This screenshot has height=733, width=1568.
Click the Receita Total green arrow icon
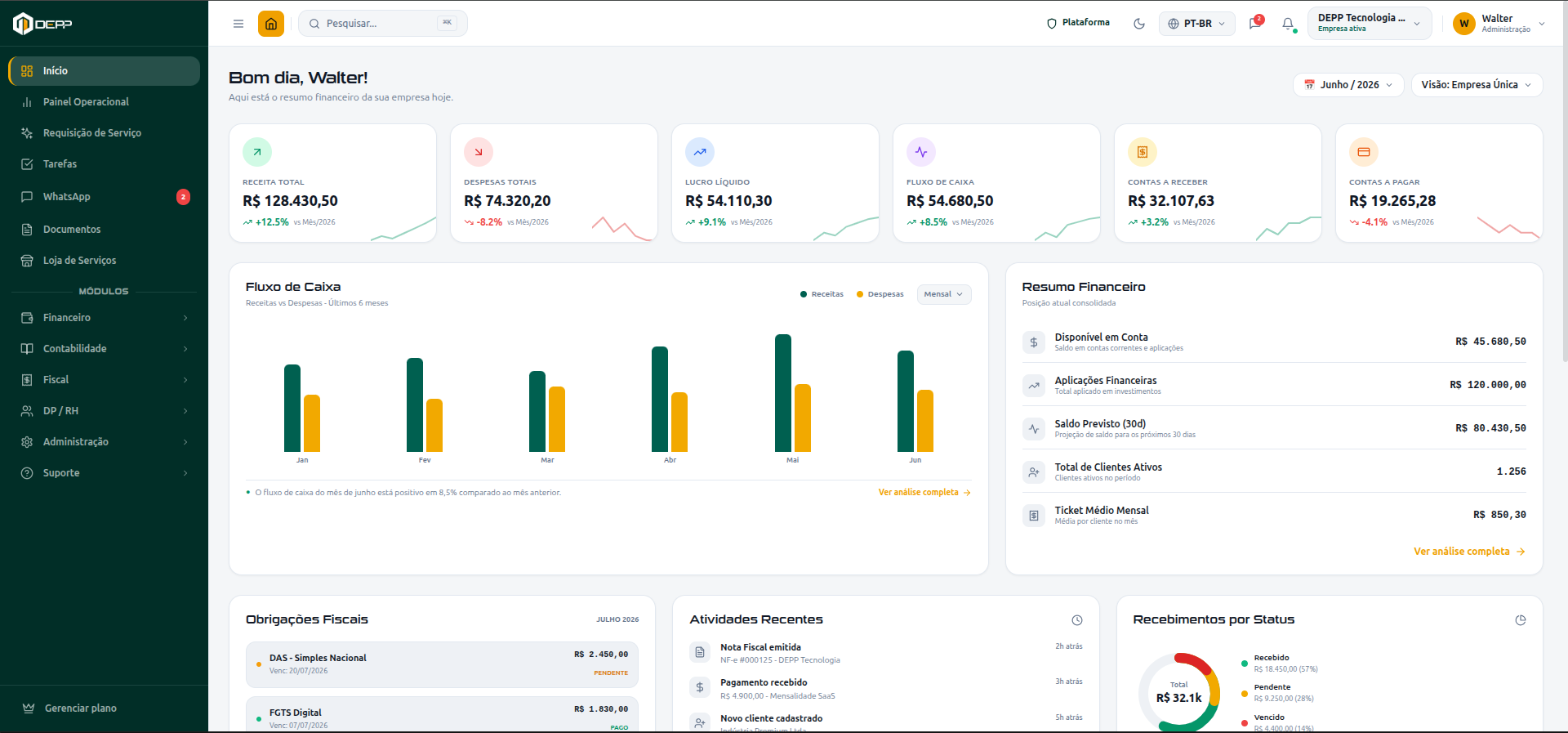257,152
